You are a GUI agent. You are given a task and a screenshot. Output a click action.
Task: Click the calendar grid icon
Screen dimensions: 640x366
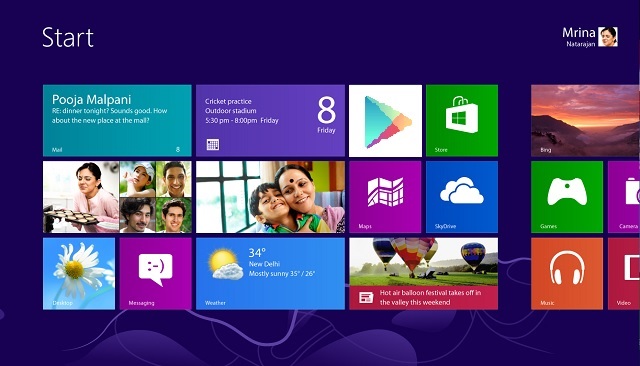[213, 144]
